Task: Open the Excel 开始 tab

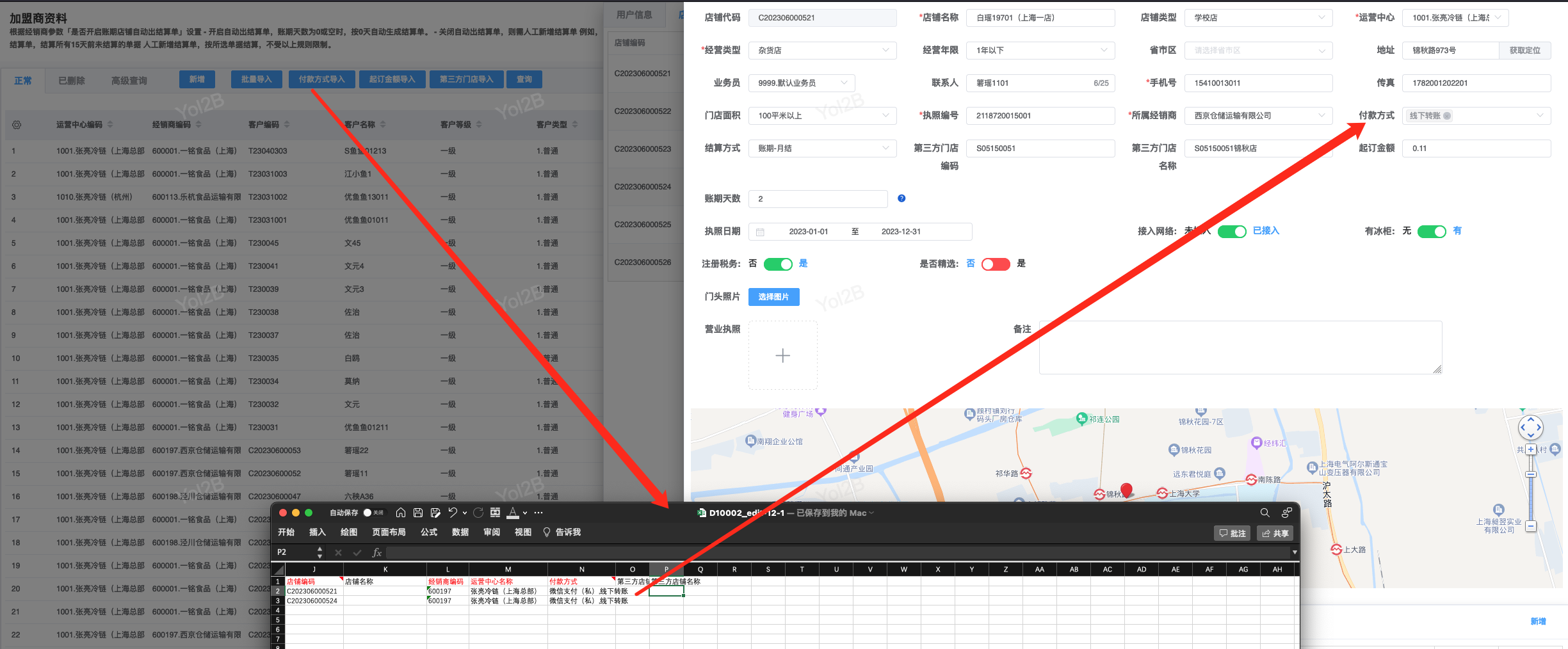Action: pyautogui.click(x=286, y=533)
